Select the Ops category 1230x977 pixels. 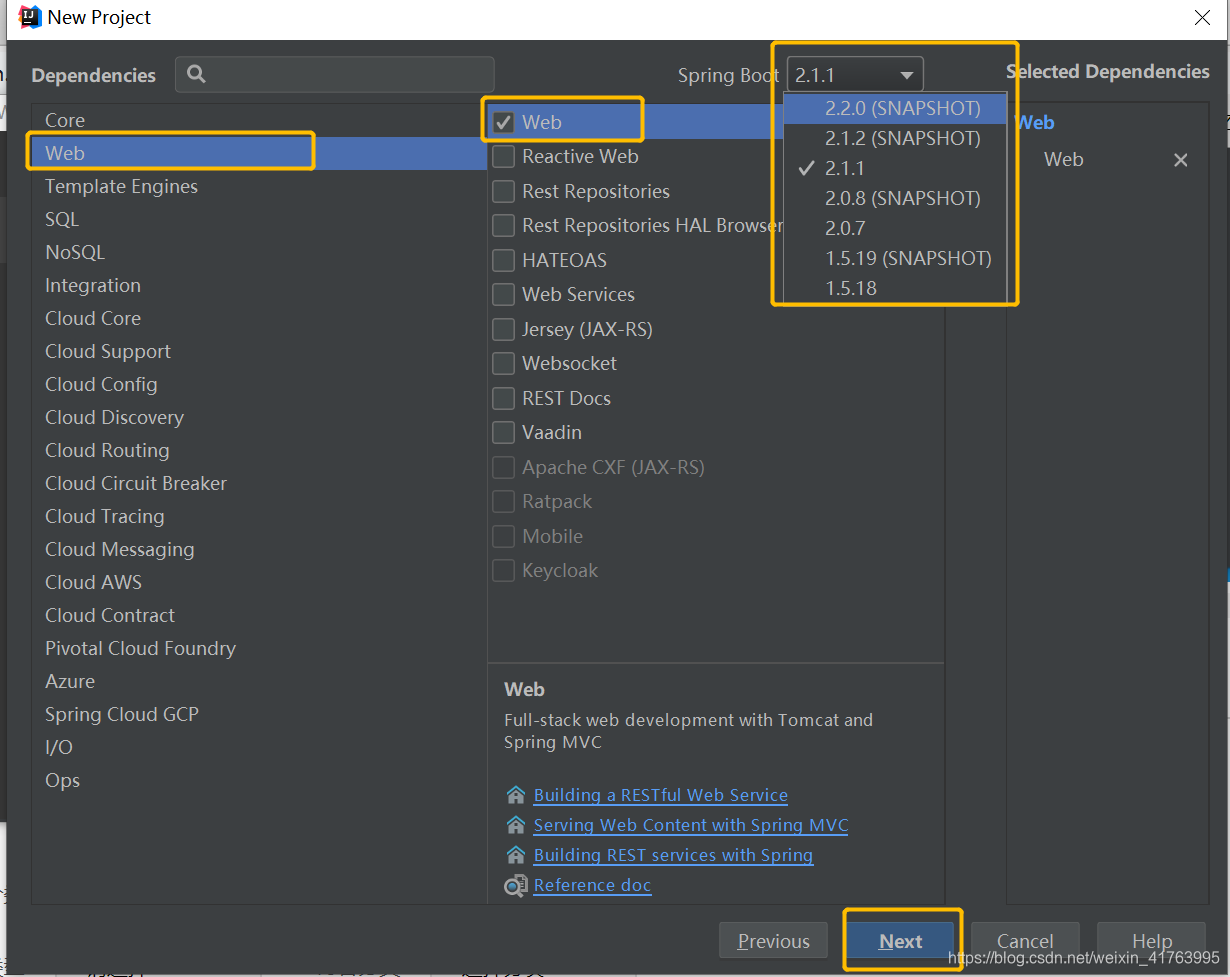coord(259,780)
